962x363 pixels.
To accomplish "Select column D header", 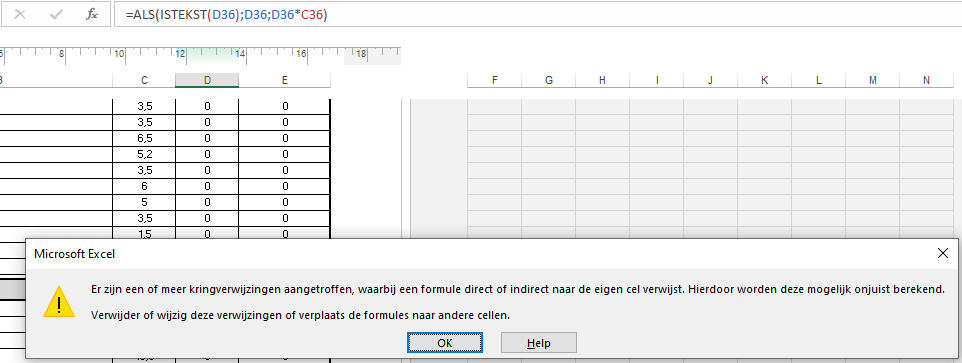I will click(207, 80).
